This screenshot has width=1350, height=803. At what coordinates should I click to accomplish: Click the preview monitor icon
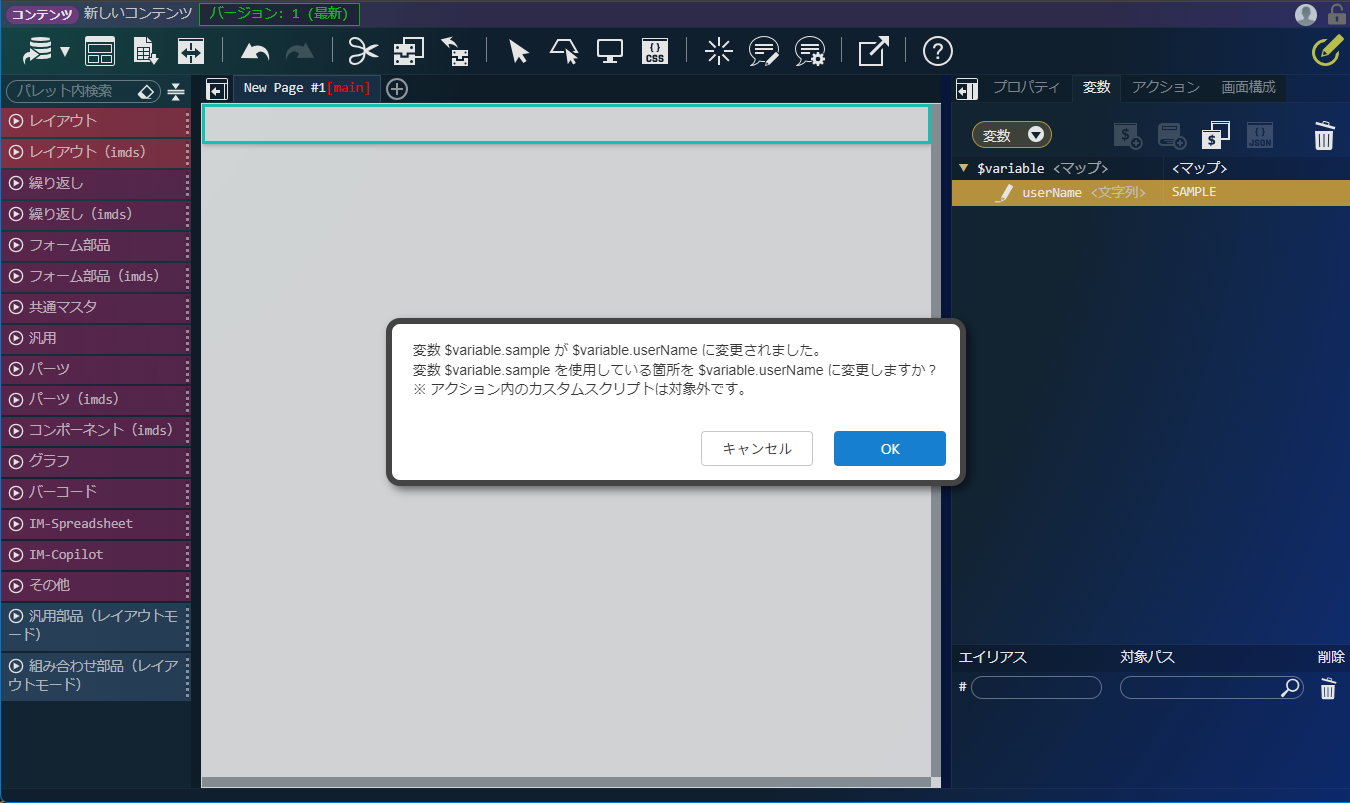(609, 52)
